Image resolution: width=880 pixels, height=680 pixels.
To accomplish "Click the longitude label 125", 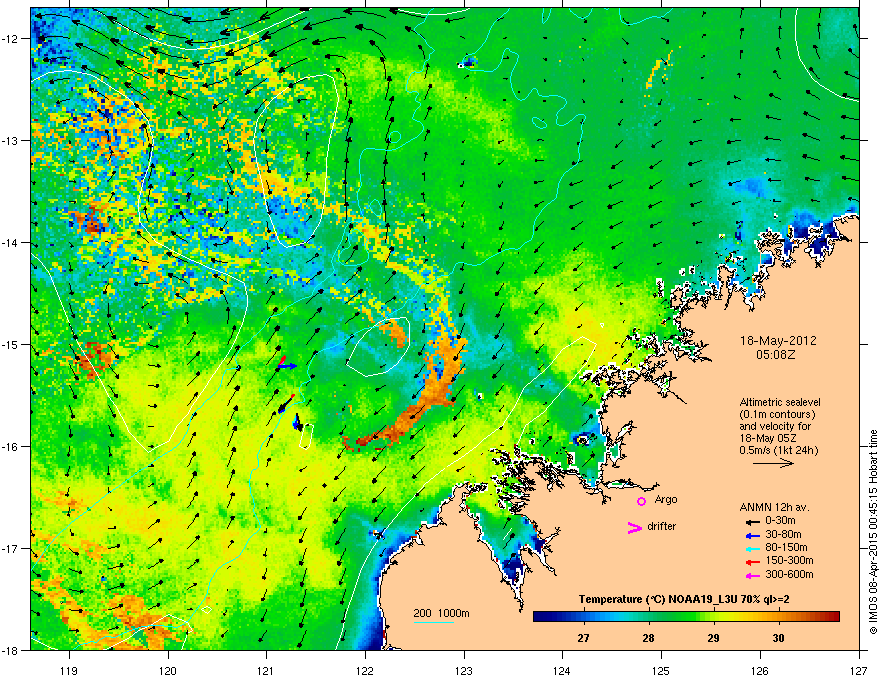I will (661, 670).
